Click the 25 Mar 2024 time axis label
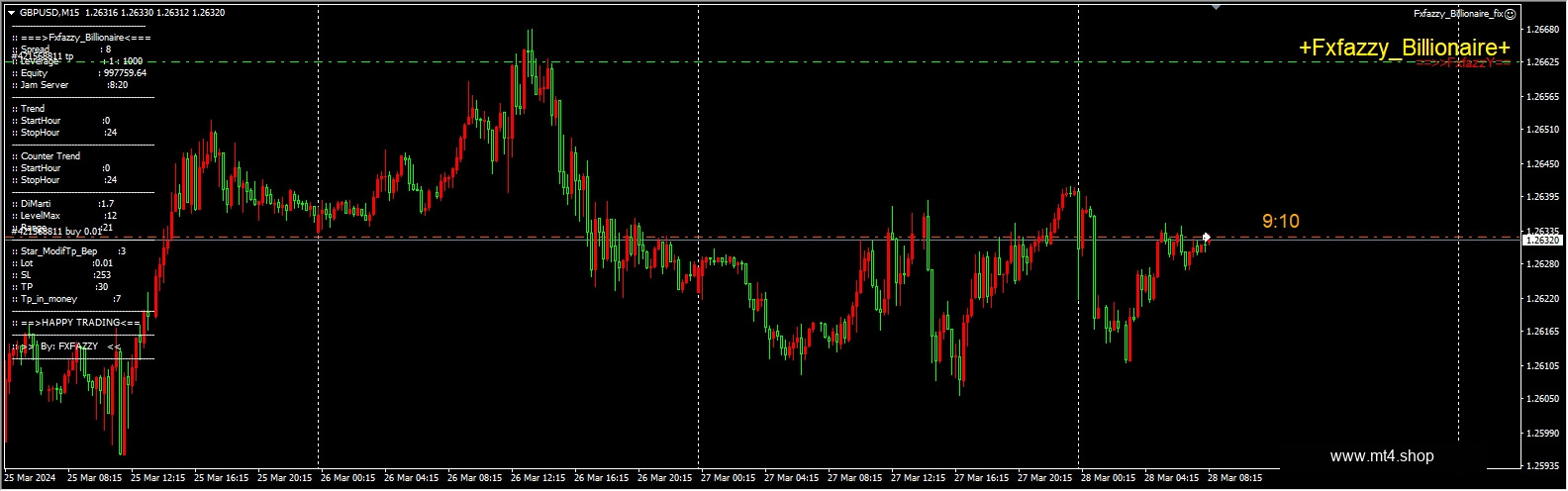The width and height of the screenshot is (1568, 491). coord(30,478)
